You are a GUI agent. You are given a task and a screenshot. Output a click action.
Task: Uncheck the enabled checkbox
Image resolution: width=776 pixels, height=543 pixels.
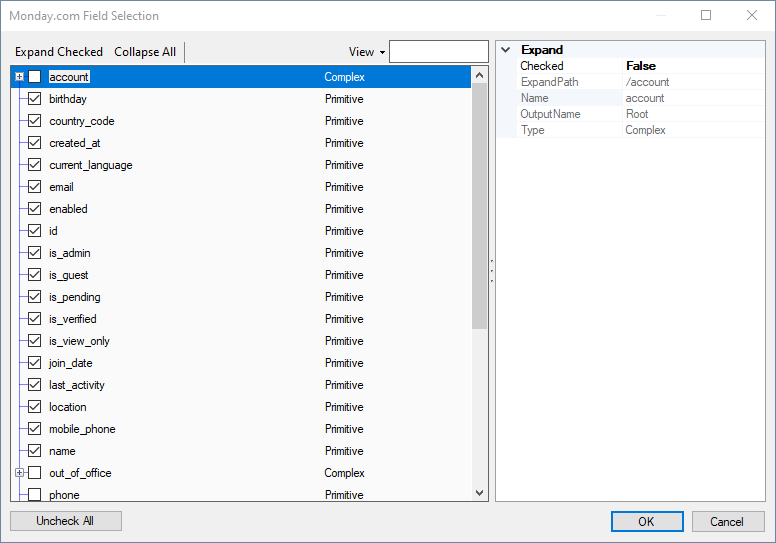(x=35, y=209)
